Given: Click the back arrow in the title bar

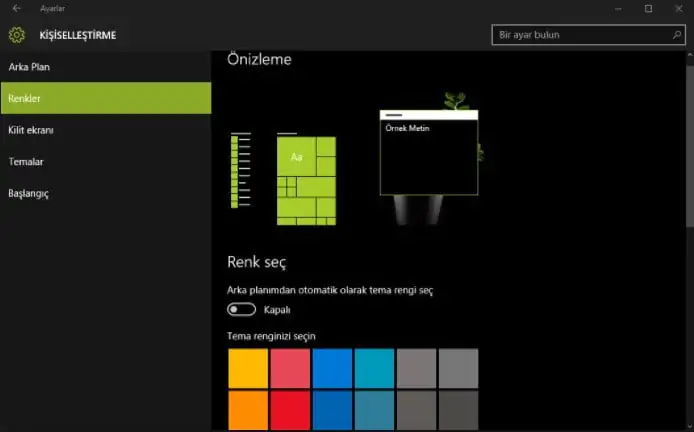Looking at the screenshot, I should [16, 8].
